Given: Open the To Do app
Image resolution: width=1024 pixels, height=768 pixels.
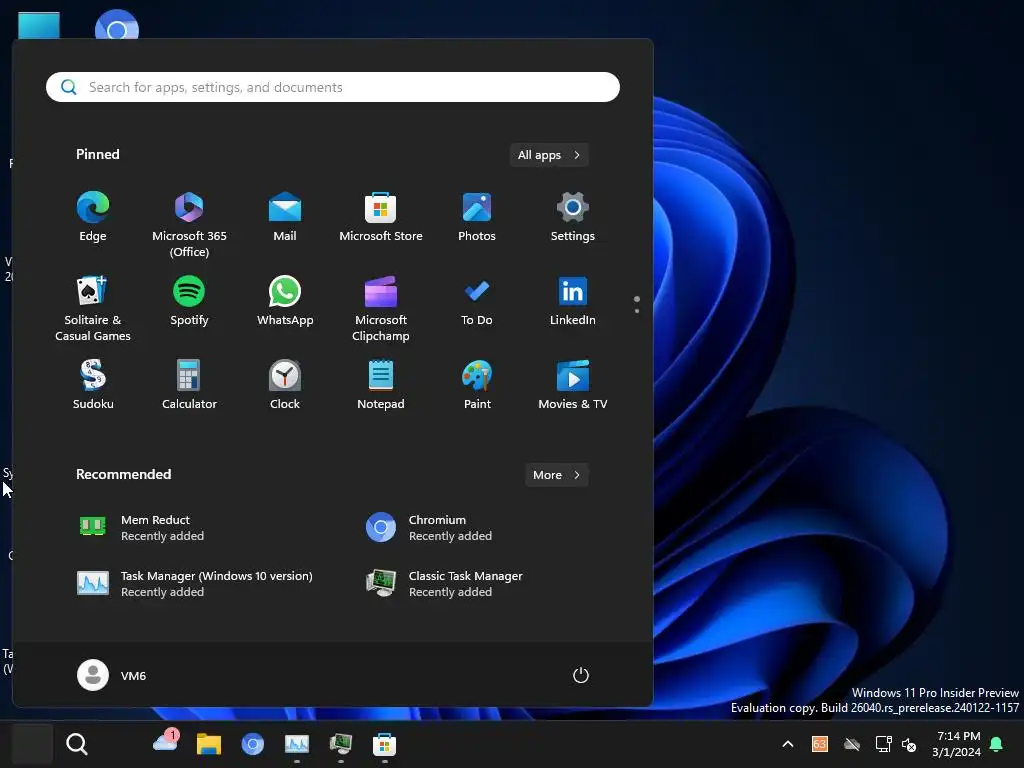Looking at the screenshot, I should 477,300.
